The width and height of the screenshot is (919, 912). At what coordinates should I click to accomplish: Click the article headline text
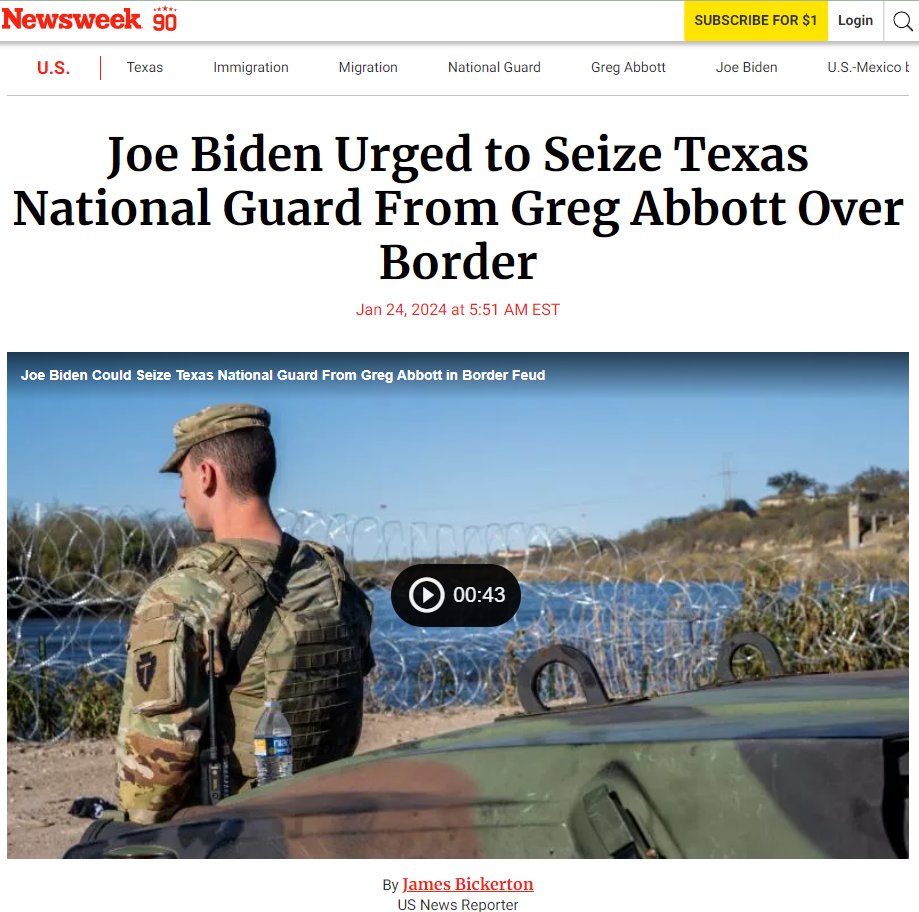(458, 207)
